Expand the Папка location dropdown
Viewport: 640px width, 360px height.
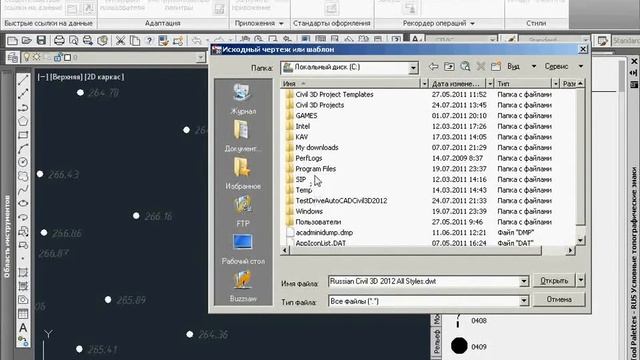click(x=413, y=68)
